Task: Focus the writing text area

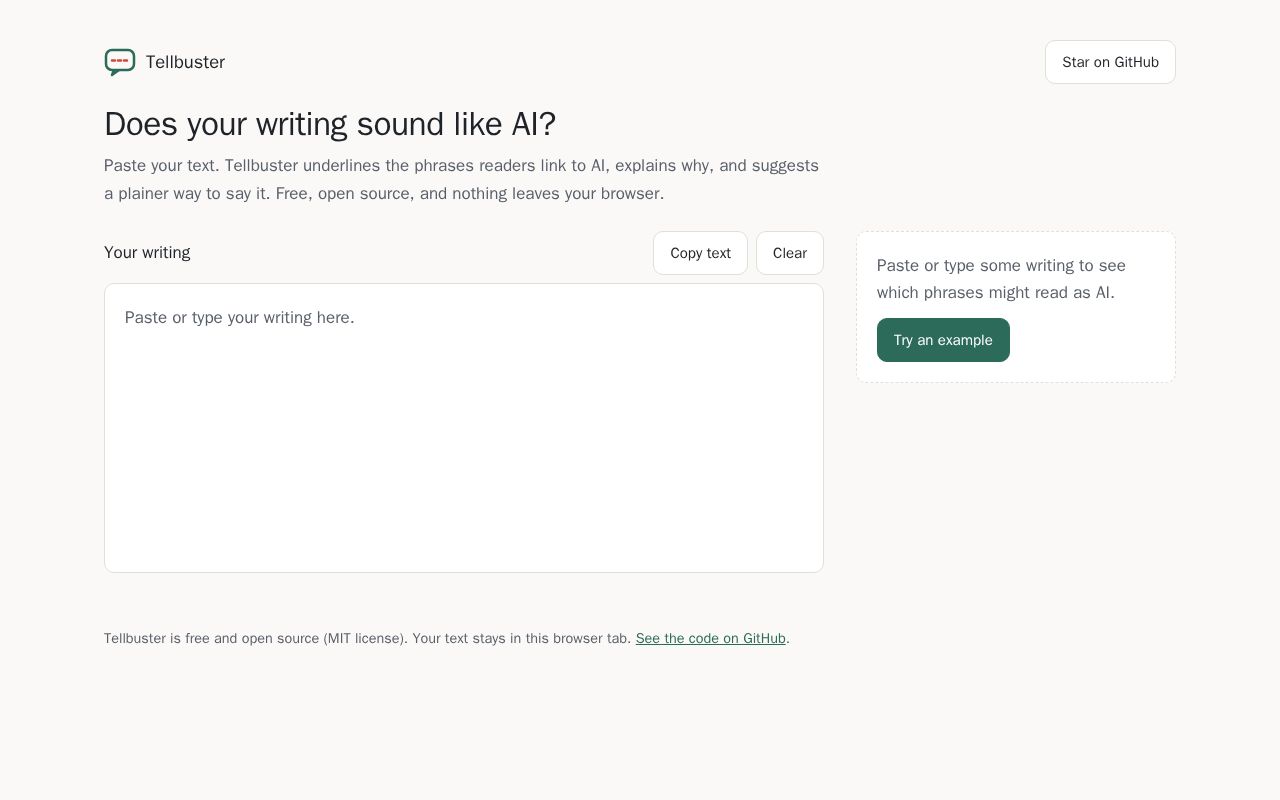Action: tap(464, 428)
